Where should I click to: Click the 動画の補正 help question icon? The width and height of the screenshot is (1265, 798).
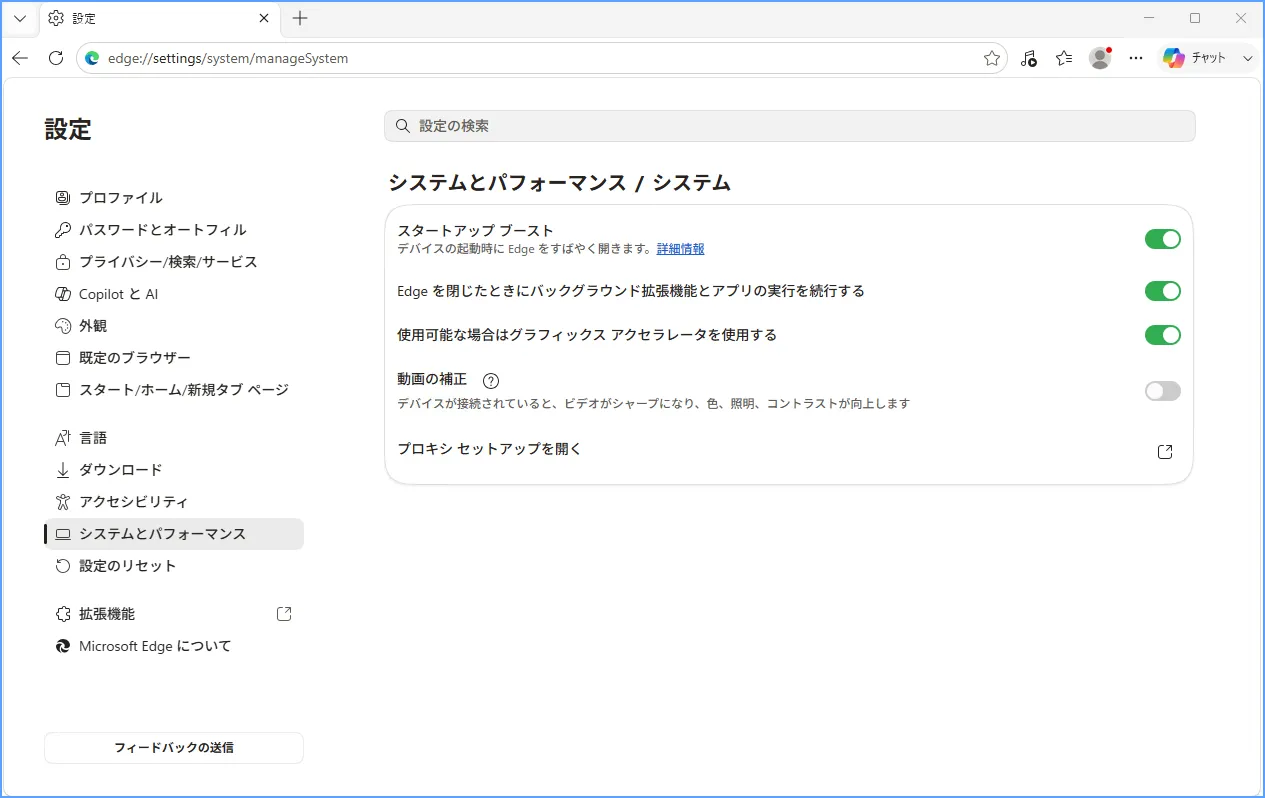tap(490, 380)
